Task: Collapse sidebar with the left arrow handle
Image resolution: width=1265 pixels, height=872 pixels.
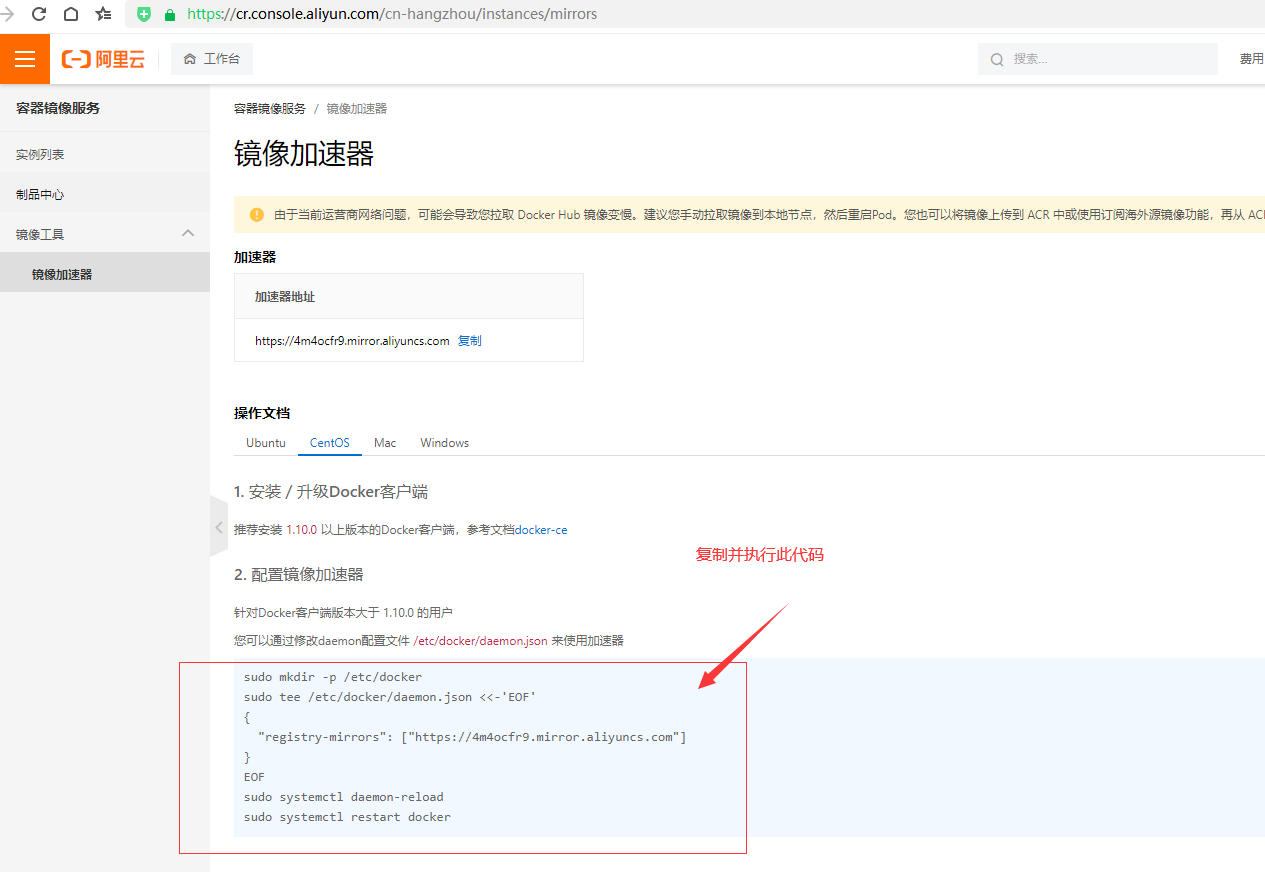Action: (218, 527)
